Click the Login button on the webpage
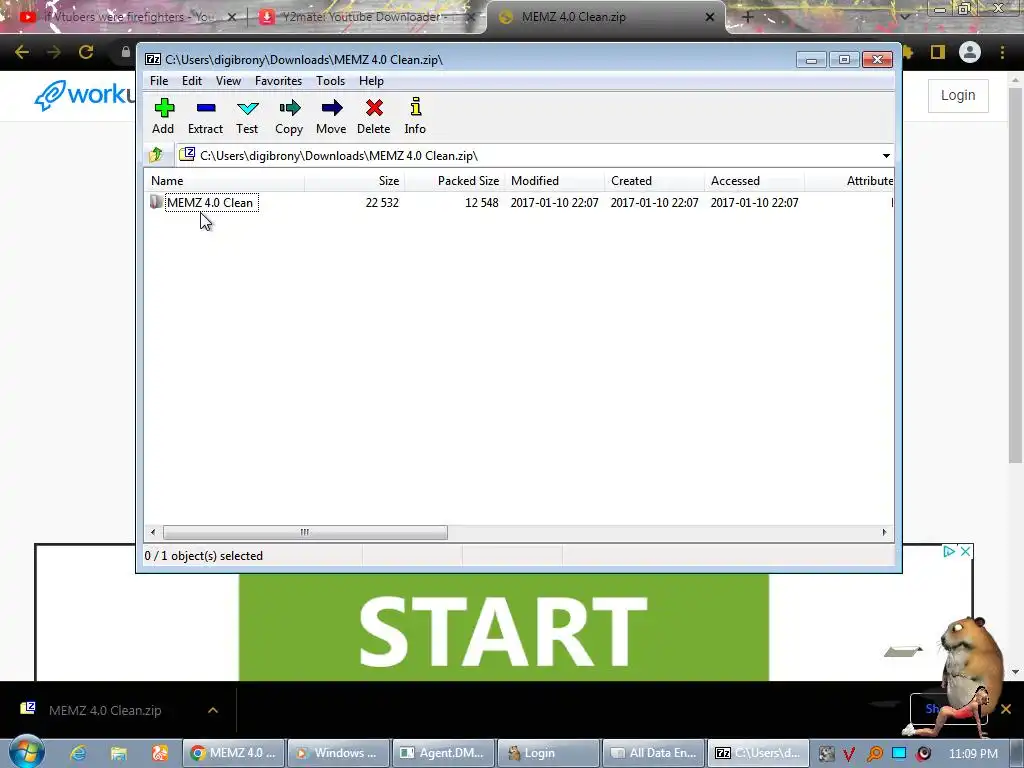The image size is (1024, 768). [x=958, y=95]
